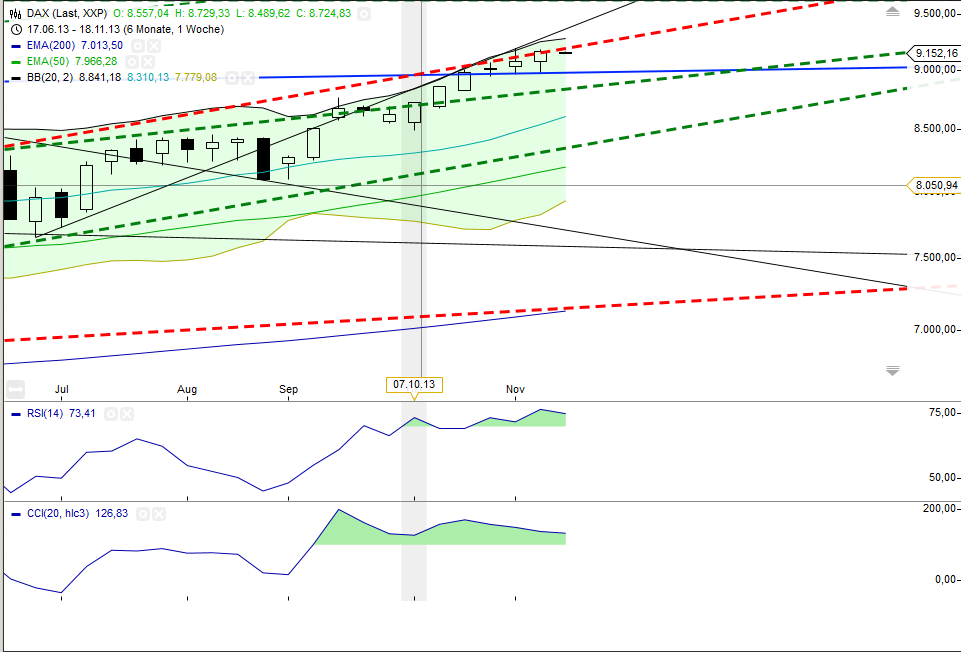Click the clock time range icon

[x=16, y=29]
